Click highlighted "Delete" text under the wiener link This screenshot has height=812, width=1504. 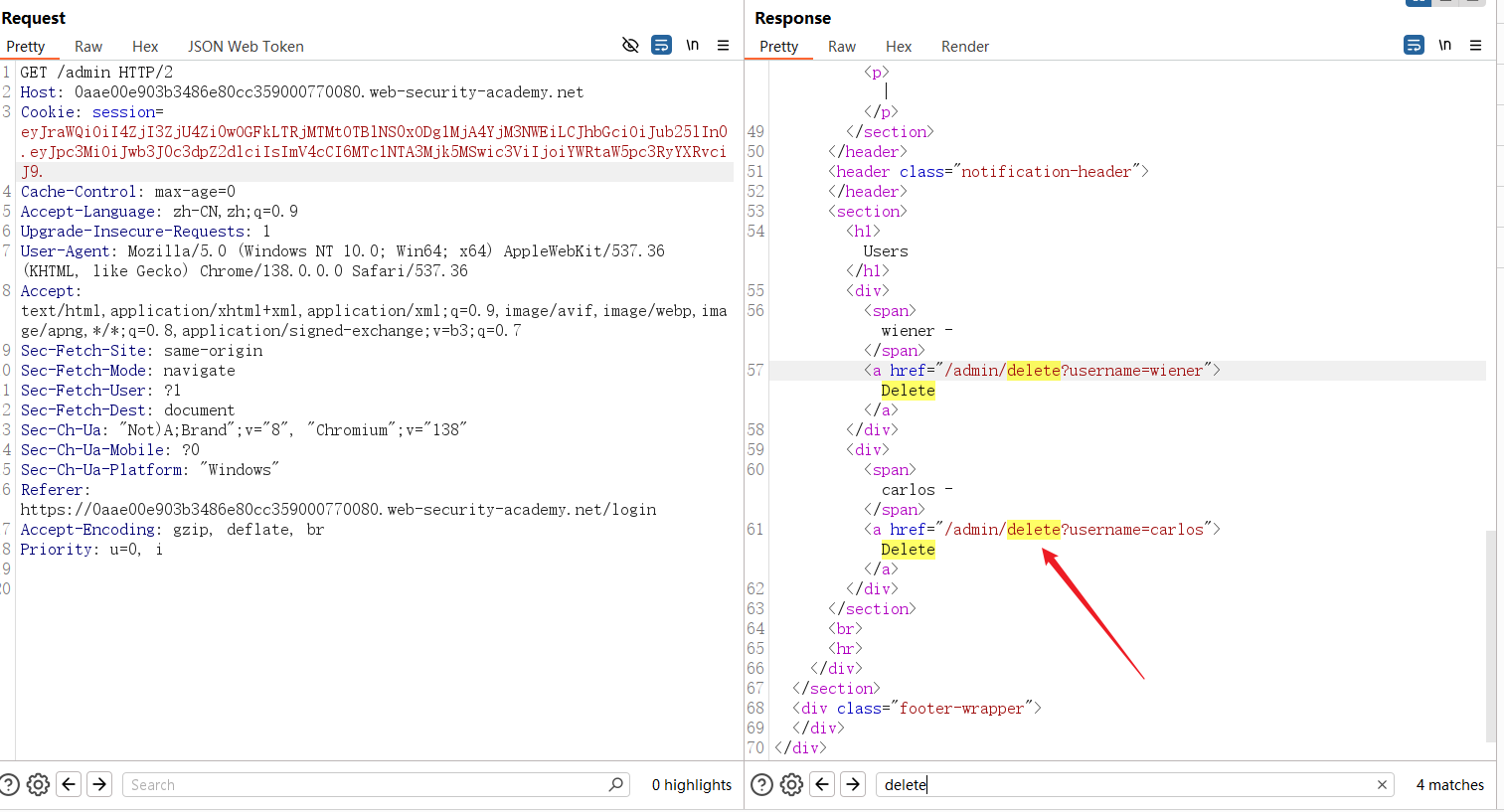(908, 391)
